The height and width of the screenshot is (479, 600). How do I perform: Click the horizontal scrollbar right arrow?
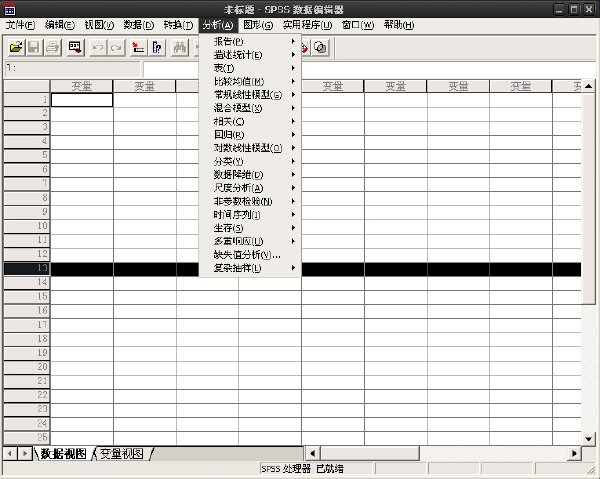click(574, 454)
